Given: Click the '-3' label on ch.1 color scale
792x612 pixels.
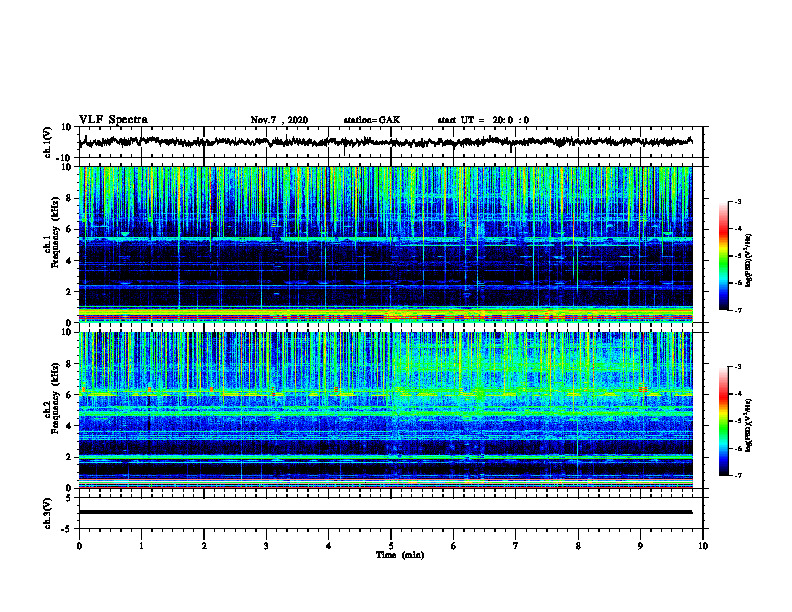Looking at the screenshot, I should click(x=737, y=201).
